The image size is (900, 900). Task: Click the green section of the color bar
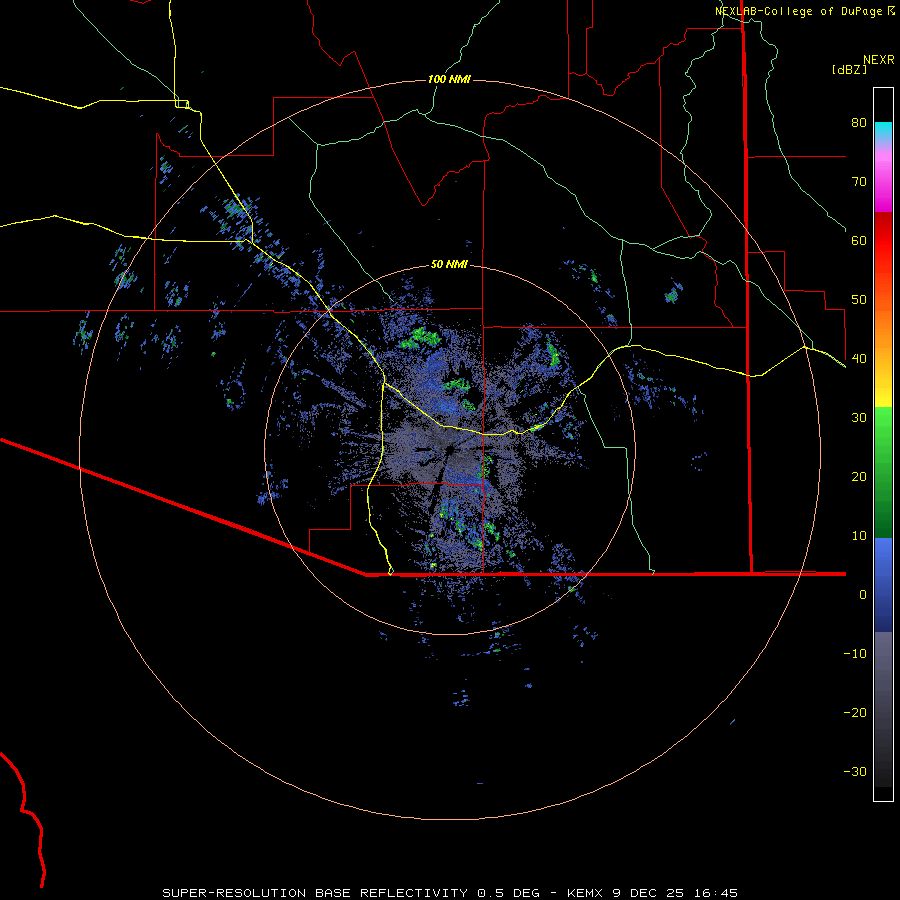coord(883,472)
